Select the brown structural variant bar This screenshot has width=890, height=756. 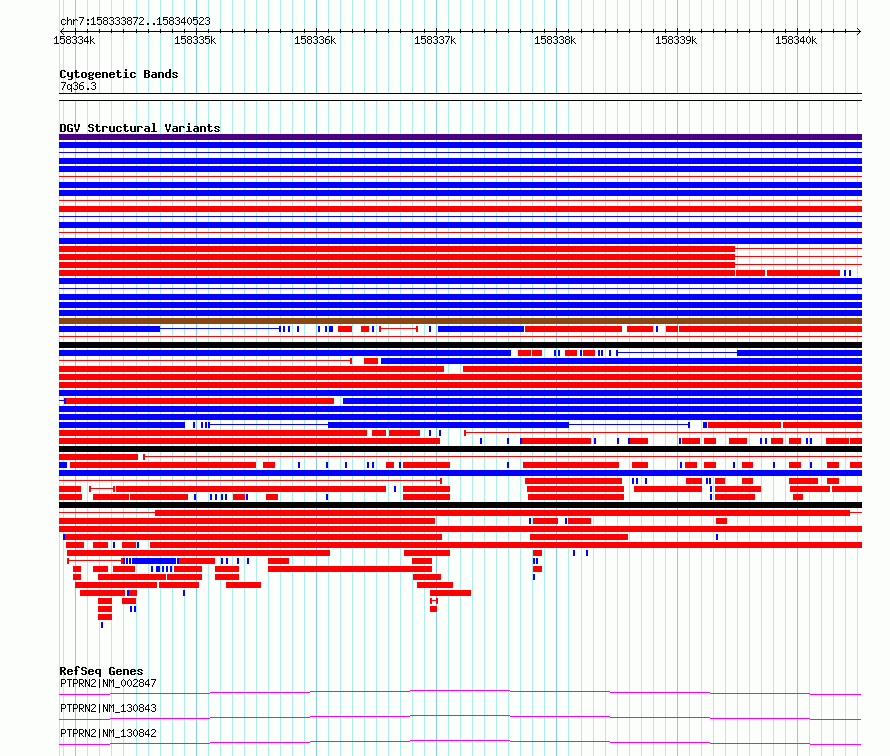460,321
